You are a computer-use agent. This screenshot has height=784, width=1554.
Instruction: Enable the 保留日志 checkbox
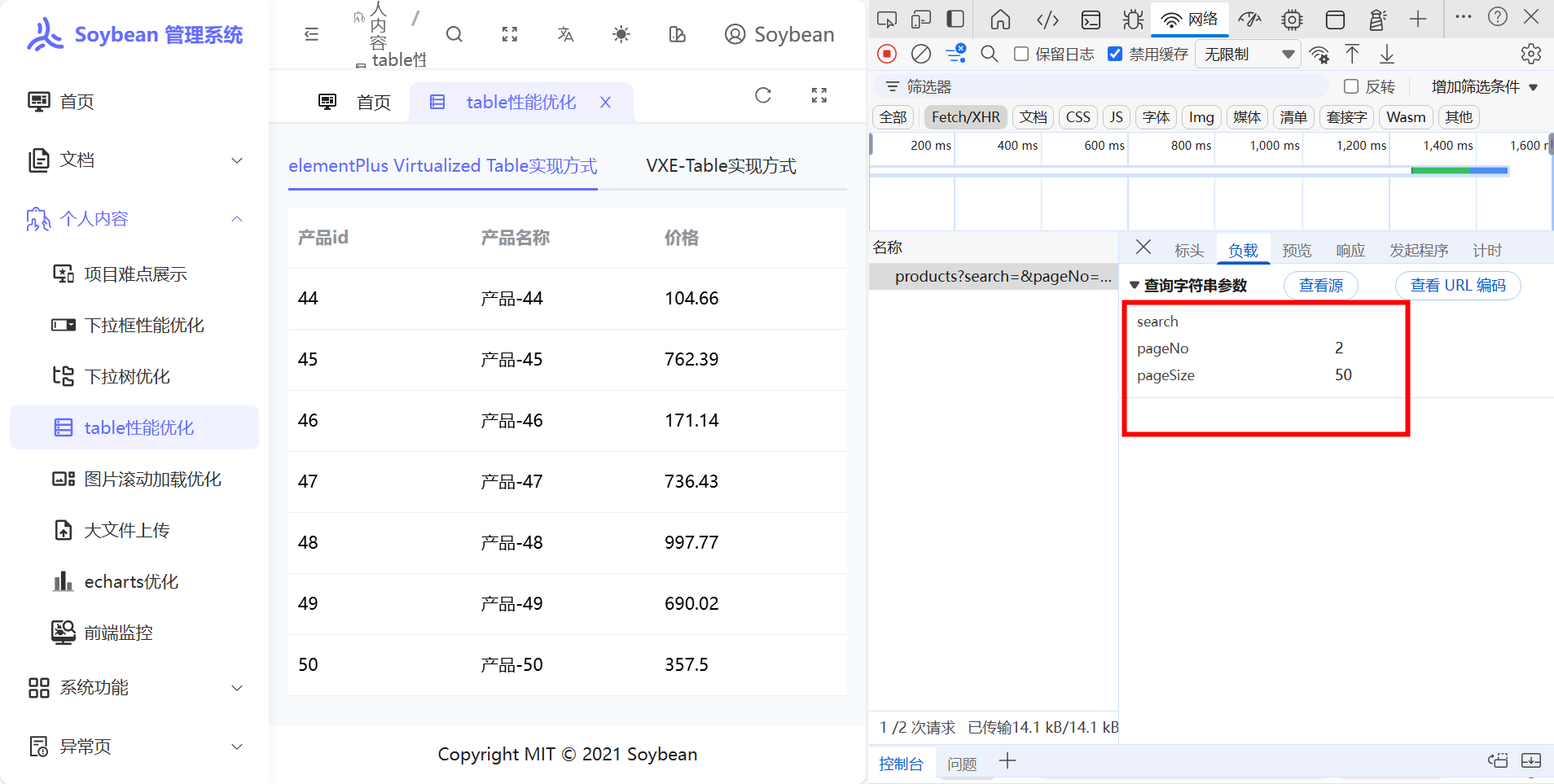pos(1021,54)
